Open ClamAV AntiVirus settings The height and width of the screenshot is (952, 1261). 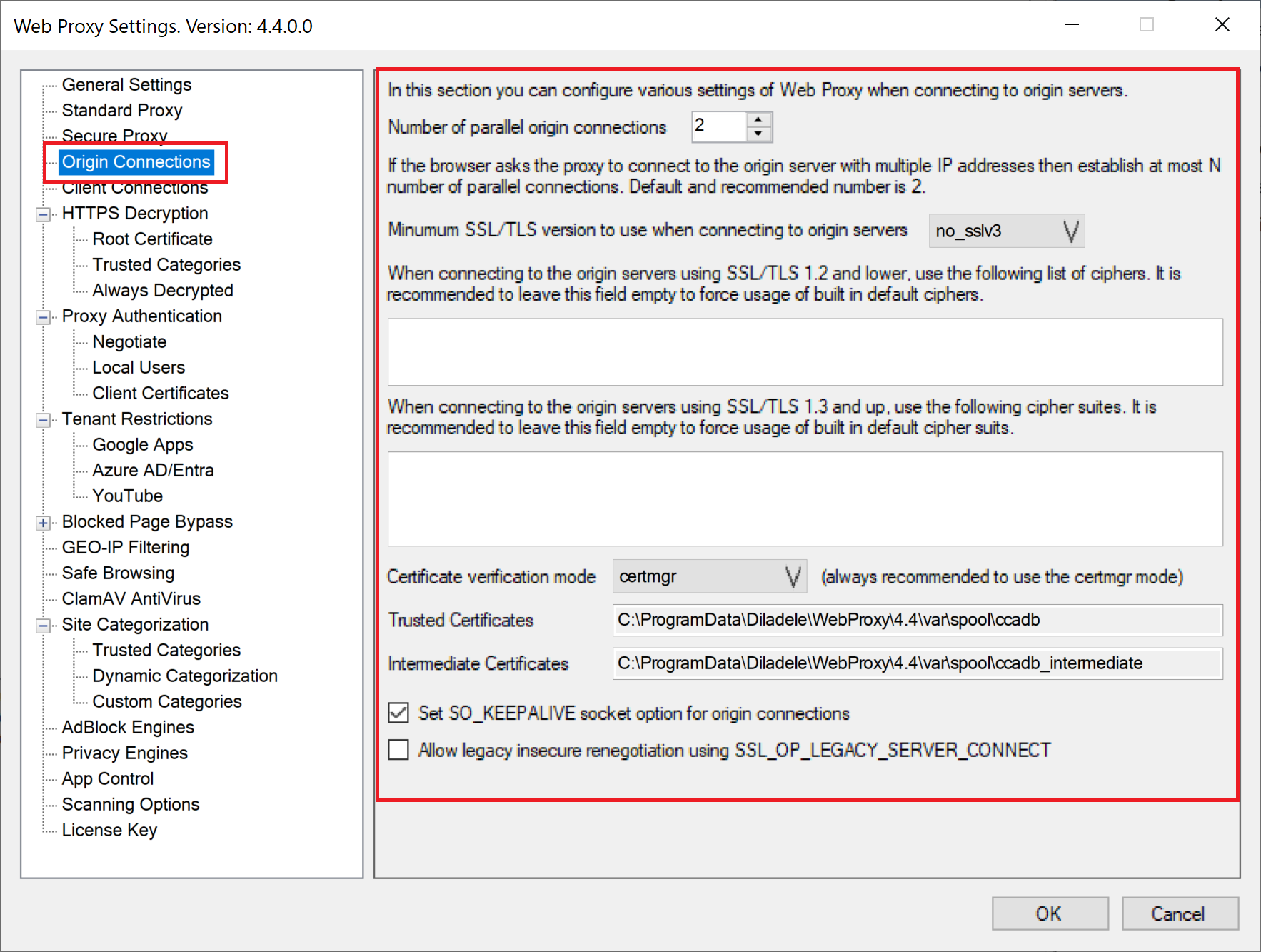[131, 599]
